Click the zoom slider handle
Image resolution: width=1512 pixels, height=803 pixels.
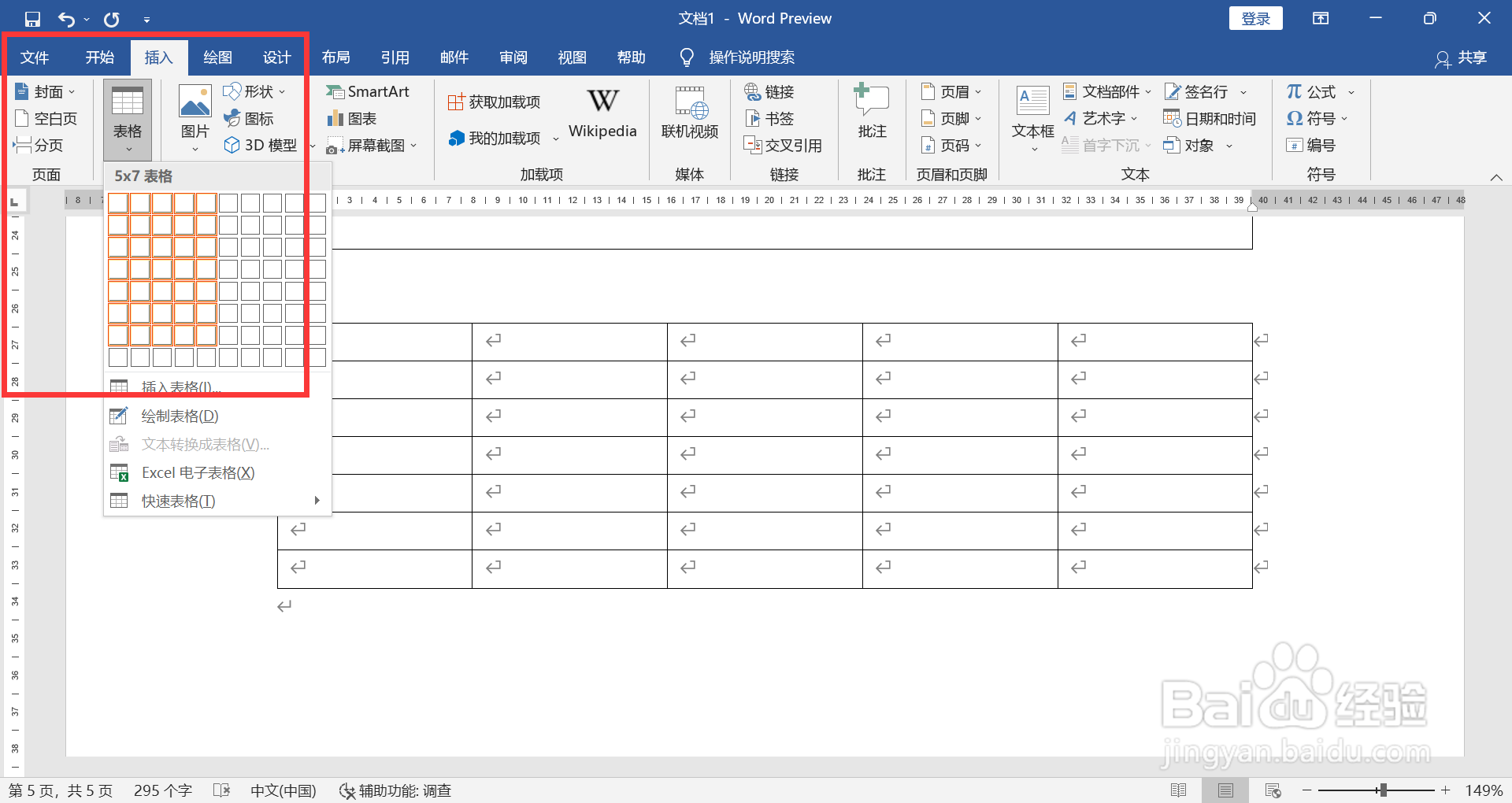tap(1383, 790)
